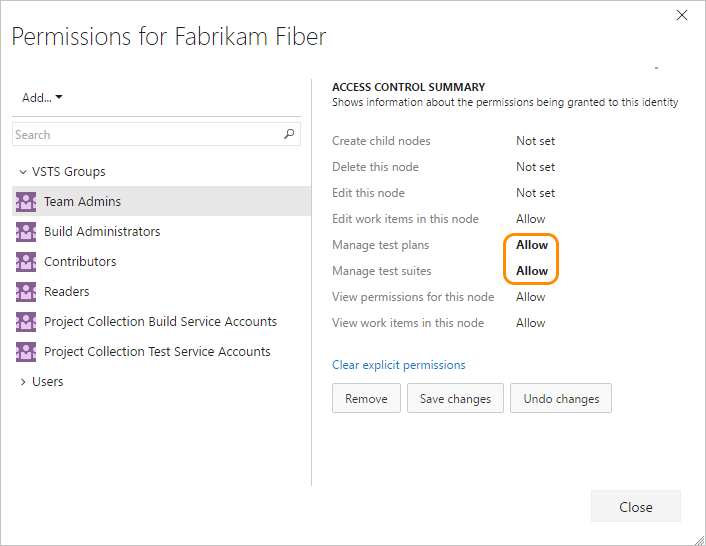Click the Manage test plans label
Viewport: 706px width, 546px height.
tap(380, 245)
